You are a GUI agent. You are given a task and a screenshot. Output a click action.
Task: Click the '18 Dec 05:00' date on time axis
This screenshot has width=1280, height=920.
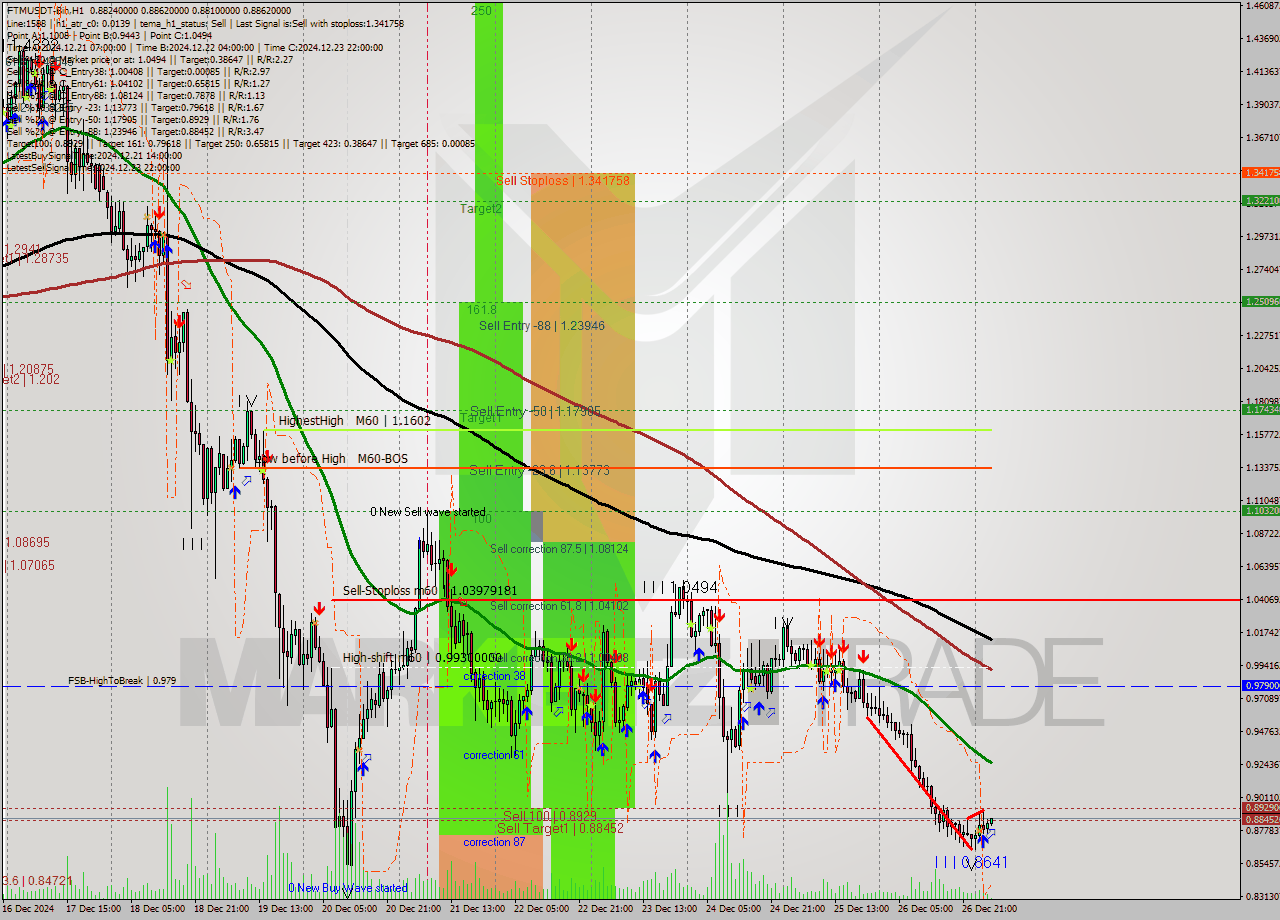[158, 909]
